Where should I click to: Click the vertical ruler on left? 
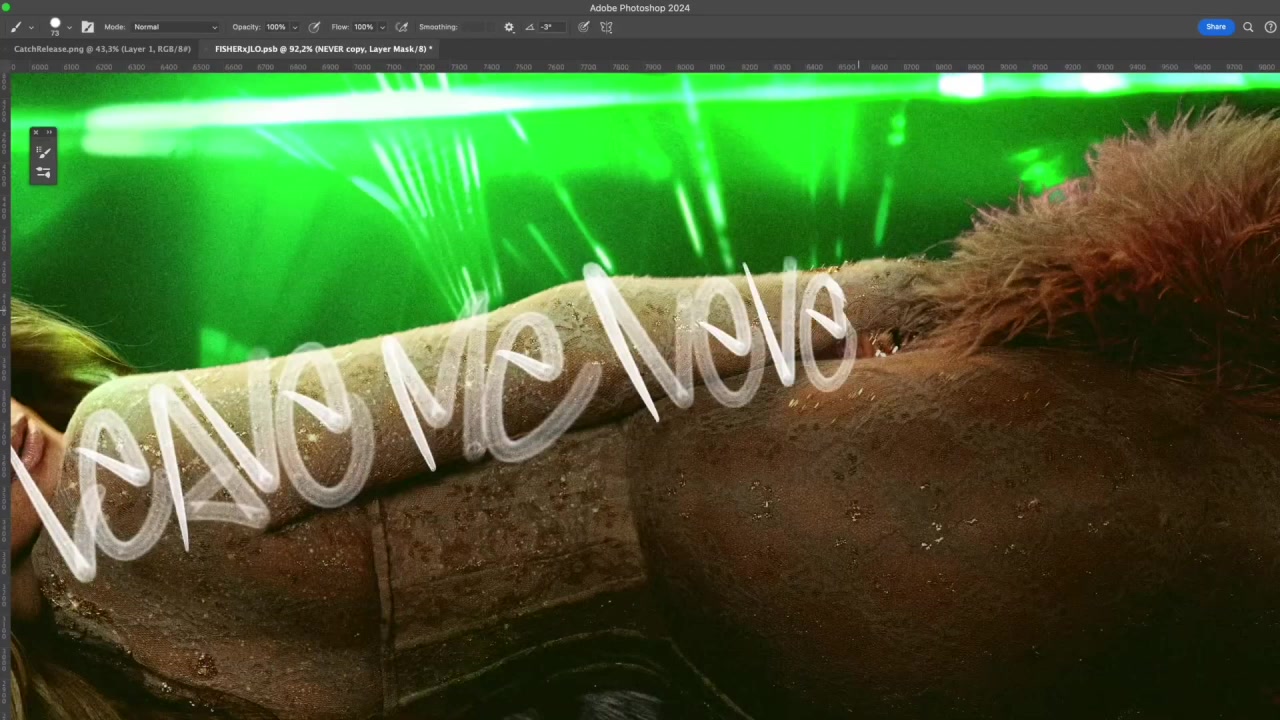coord(4,396)
